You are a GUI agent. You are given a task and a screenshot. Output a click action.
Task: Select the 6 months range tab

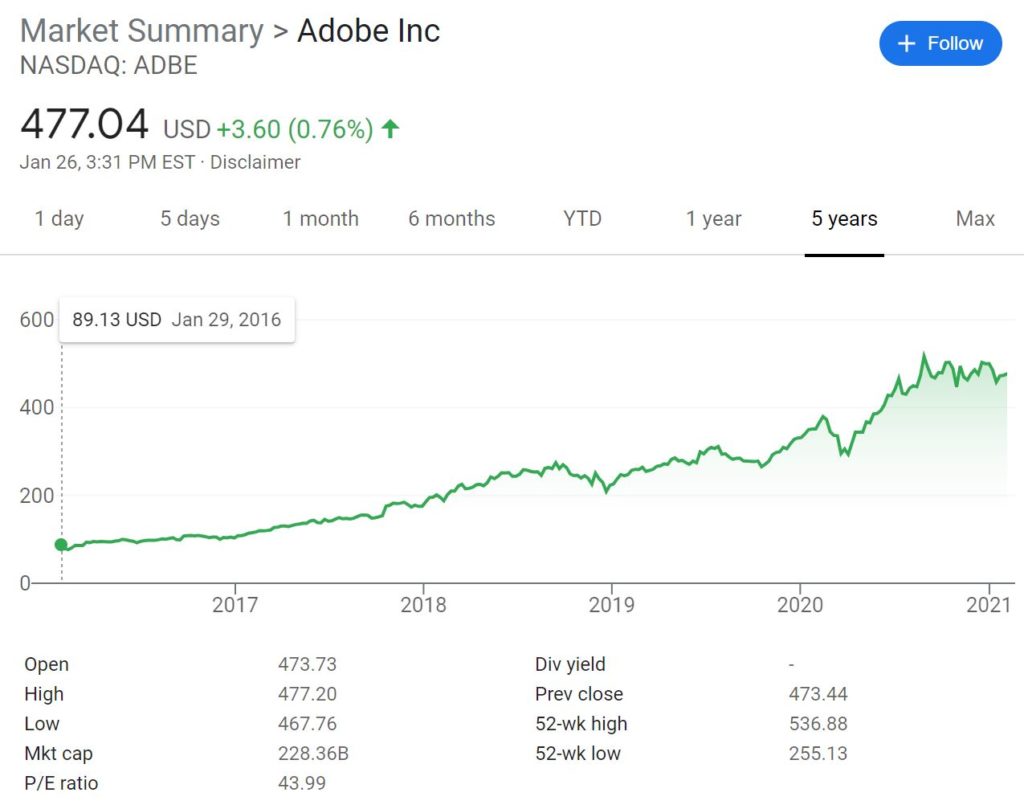tap(451, 218)
